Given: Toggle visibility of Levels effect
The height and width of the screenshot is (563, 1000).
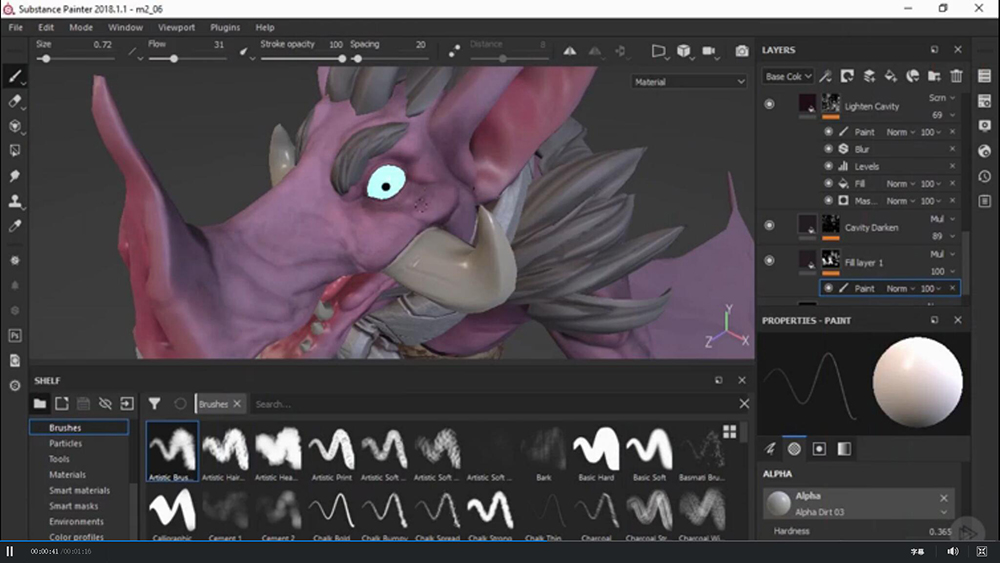Looking at the screenshot, I should pyautogui.click(x=828, y=166).
